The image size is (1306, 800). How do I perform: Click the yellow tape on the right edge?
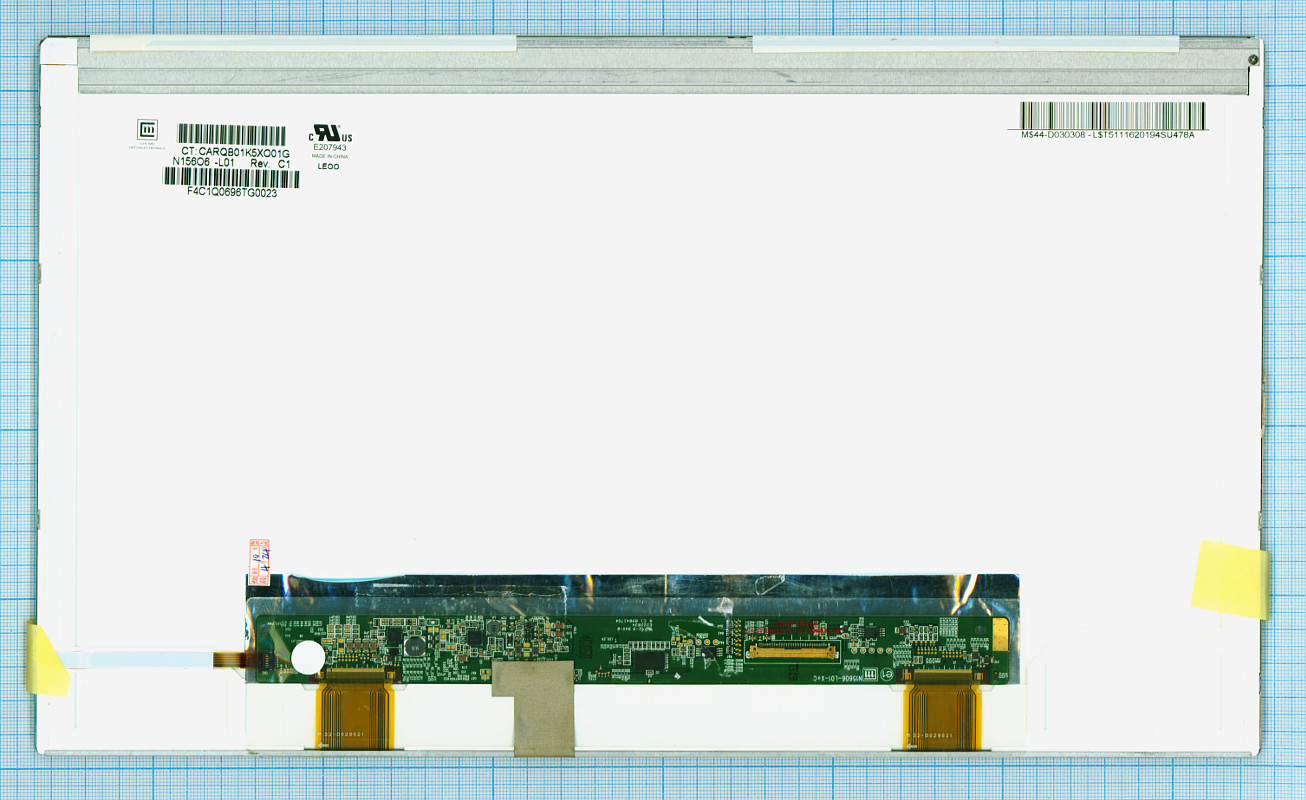[1230, 579]
